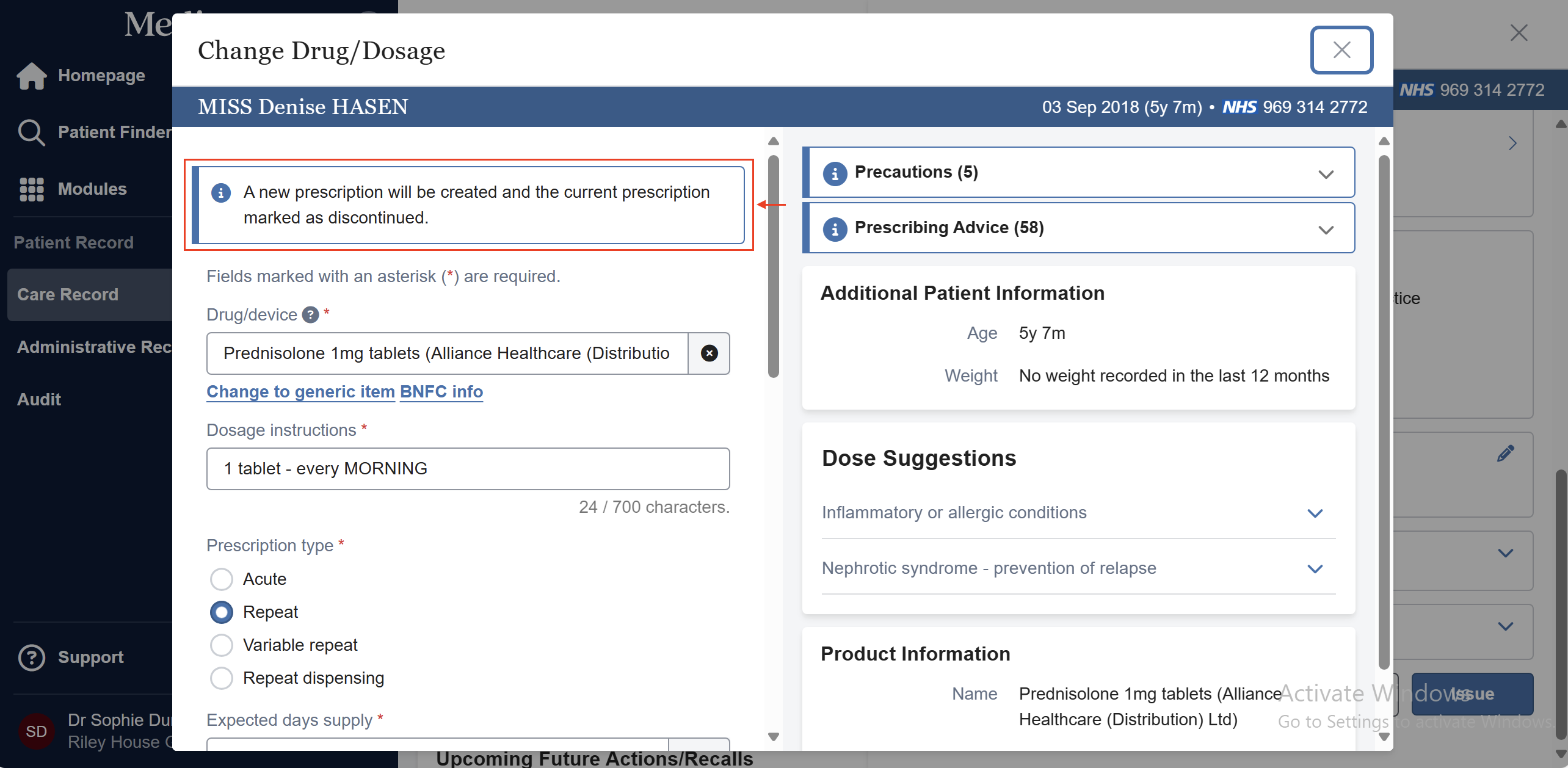The width and height of the screenshot is (1568, 768).
Task: Click the Dosage instructions text field
Action: click(468, 469)
